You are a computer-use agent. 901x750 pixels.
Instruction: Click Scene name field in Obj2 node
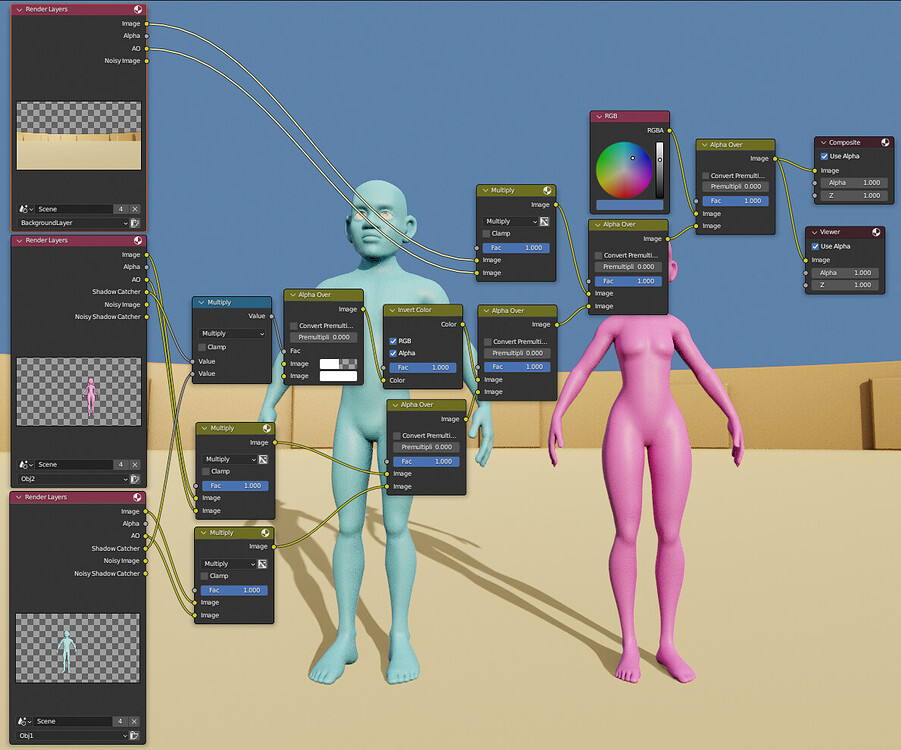(74, 464)
